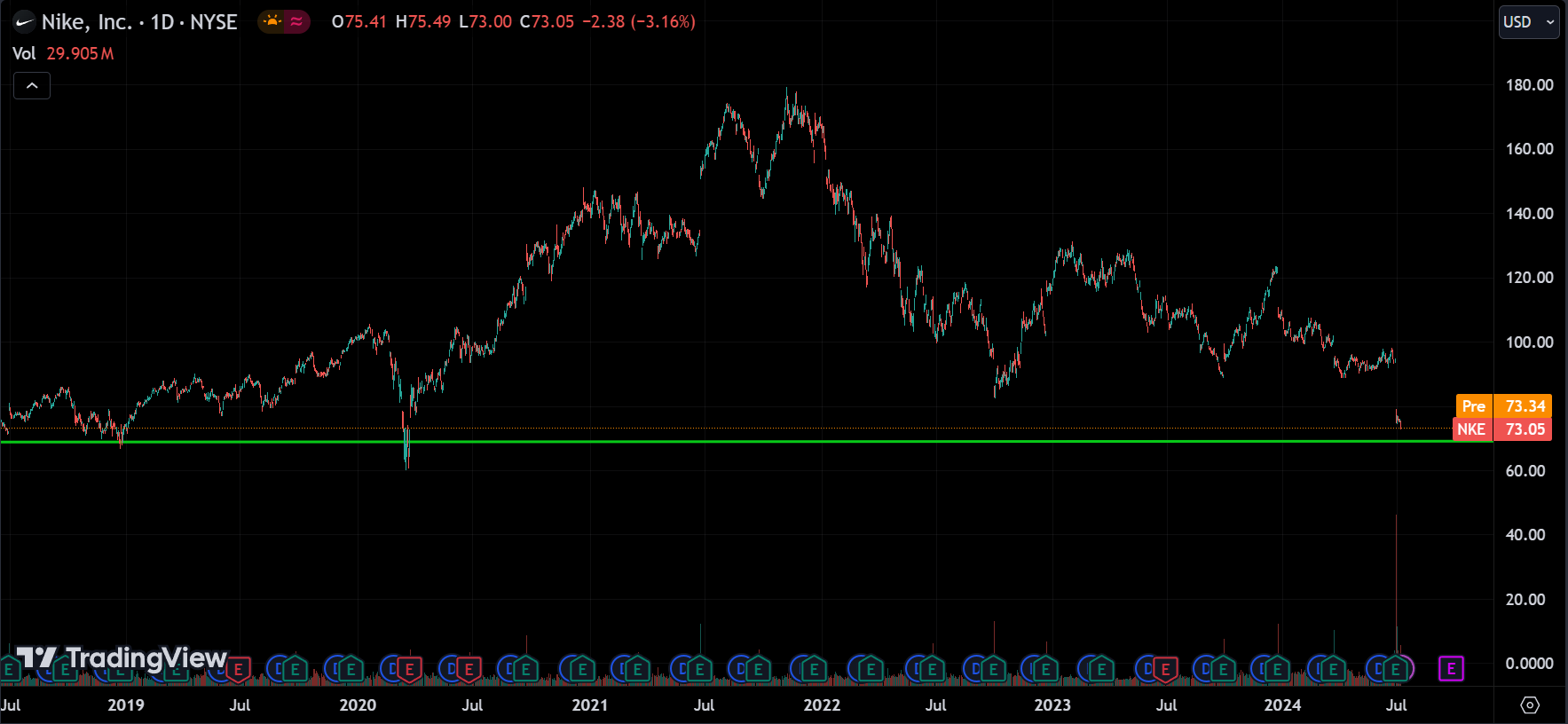Click the 2019 label on the time axis
Viewport: 1568px width, 724px height.
[126, 705]
